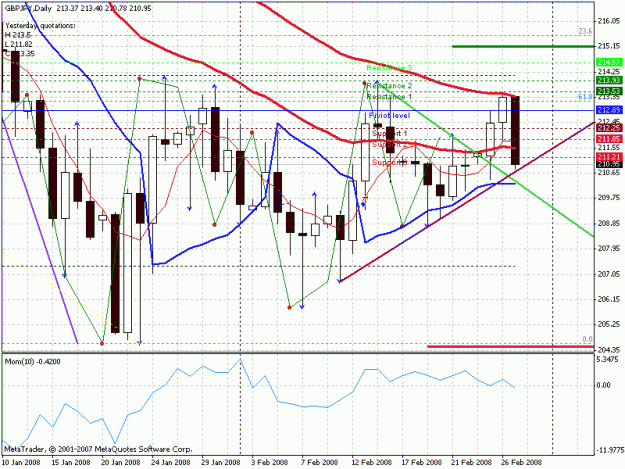
Task: Click the 5.3475 momentum scale value
Action: tap(608, 360)
